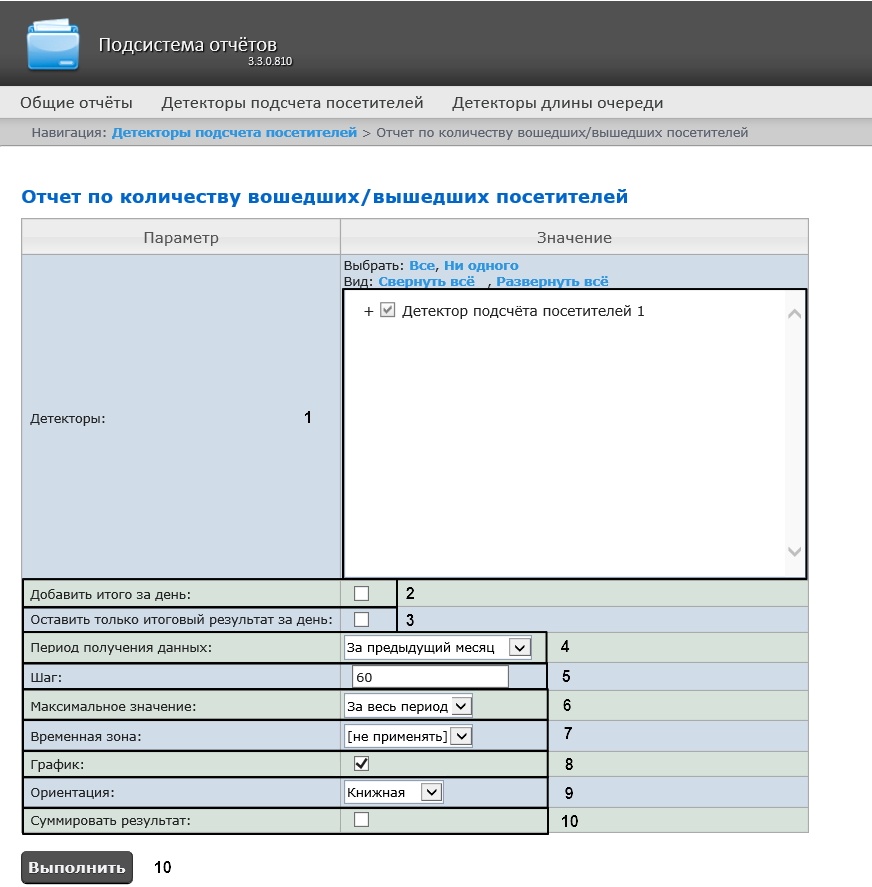The width and height of the screenshot is (872, 887).
Task: Click the Ни одного link
Action: [x=481, y=266]
